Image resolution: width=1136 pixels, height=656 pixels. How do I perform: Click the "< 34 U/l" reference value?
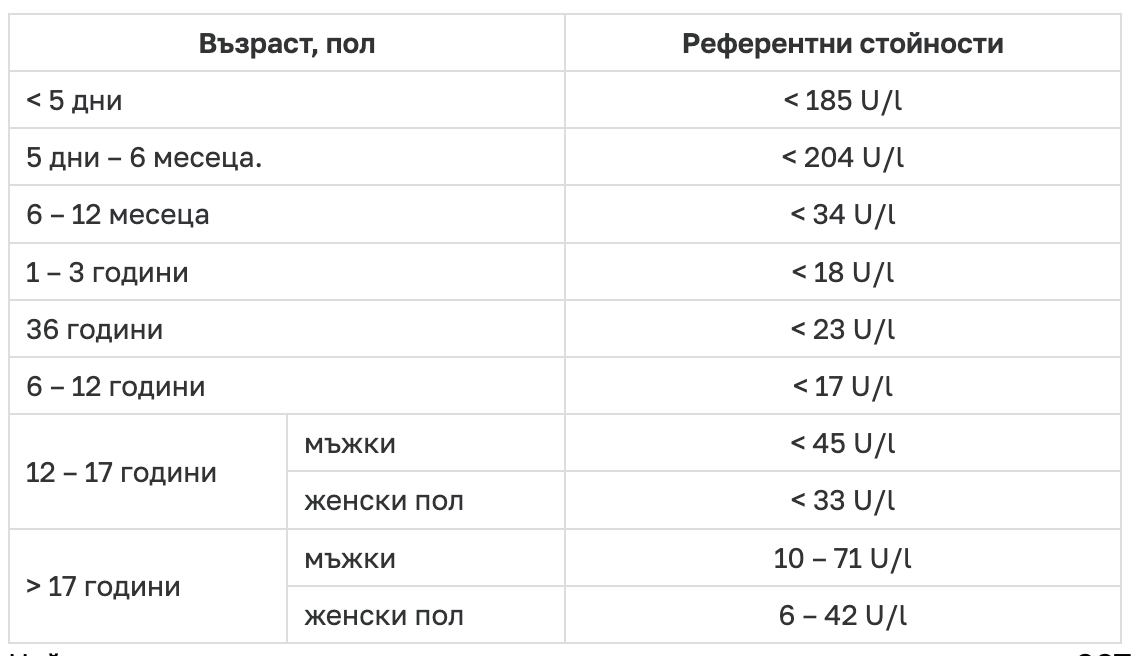(x=844, y=215)
